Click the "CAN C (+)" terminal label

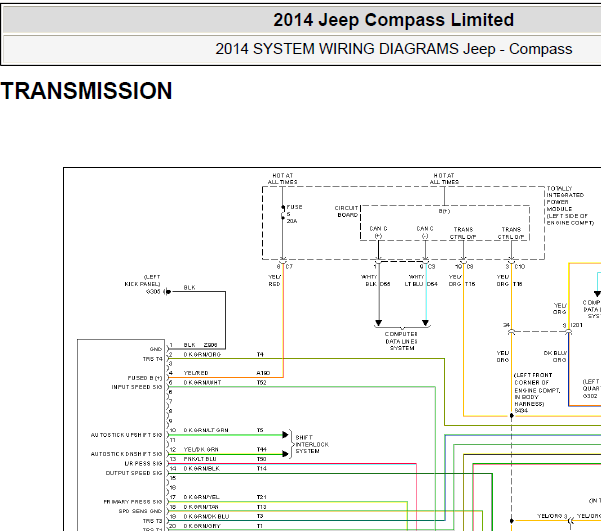pos(378,232)
